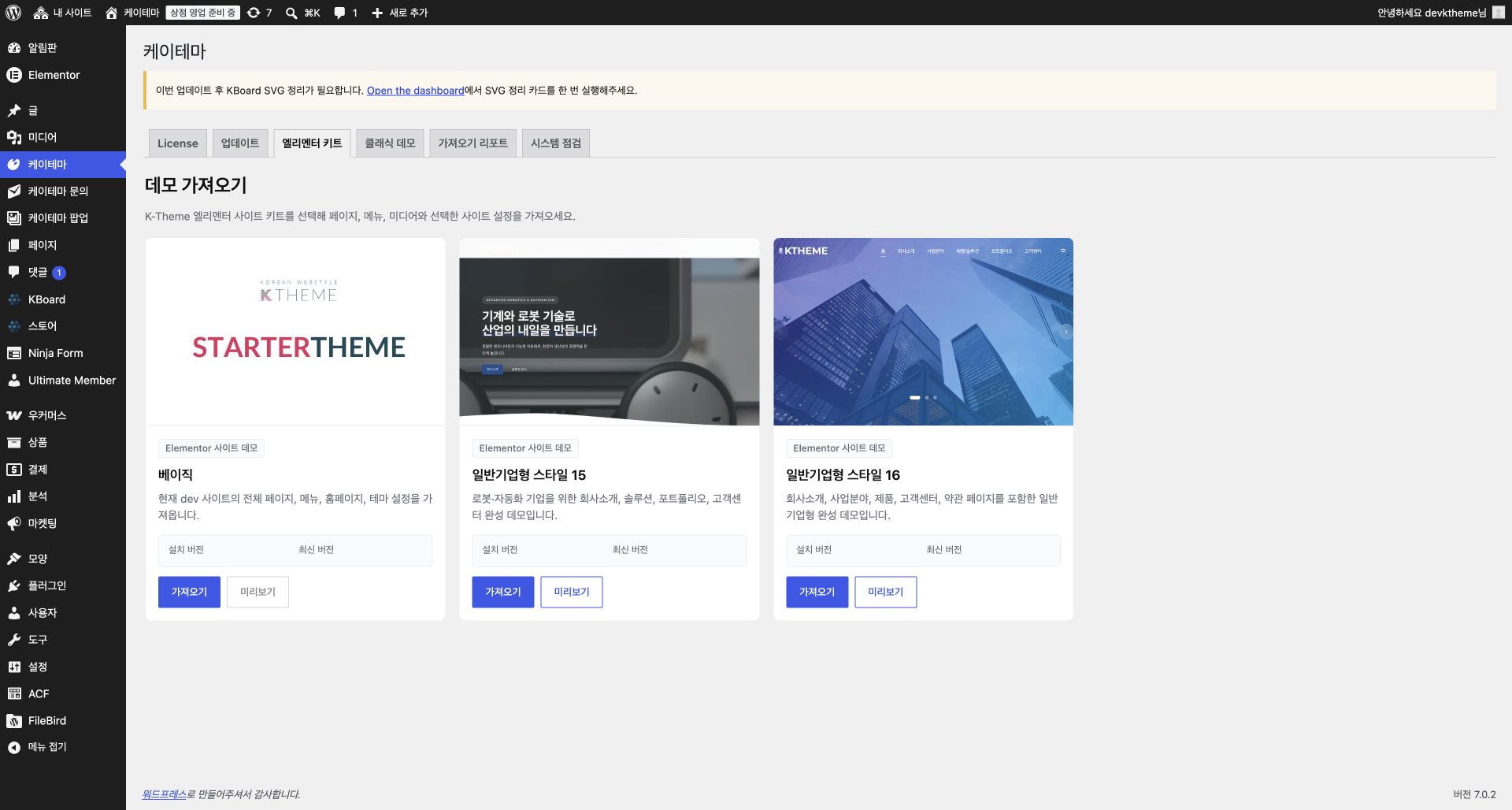Click the 마케팅 megaphone icon
Viewport: 1512px width, 810px height.
[x=14, y=523]
